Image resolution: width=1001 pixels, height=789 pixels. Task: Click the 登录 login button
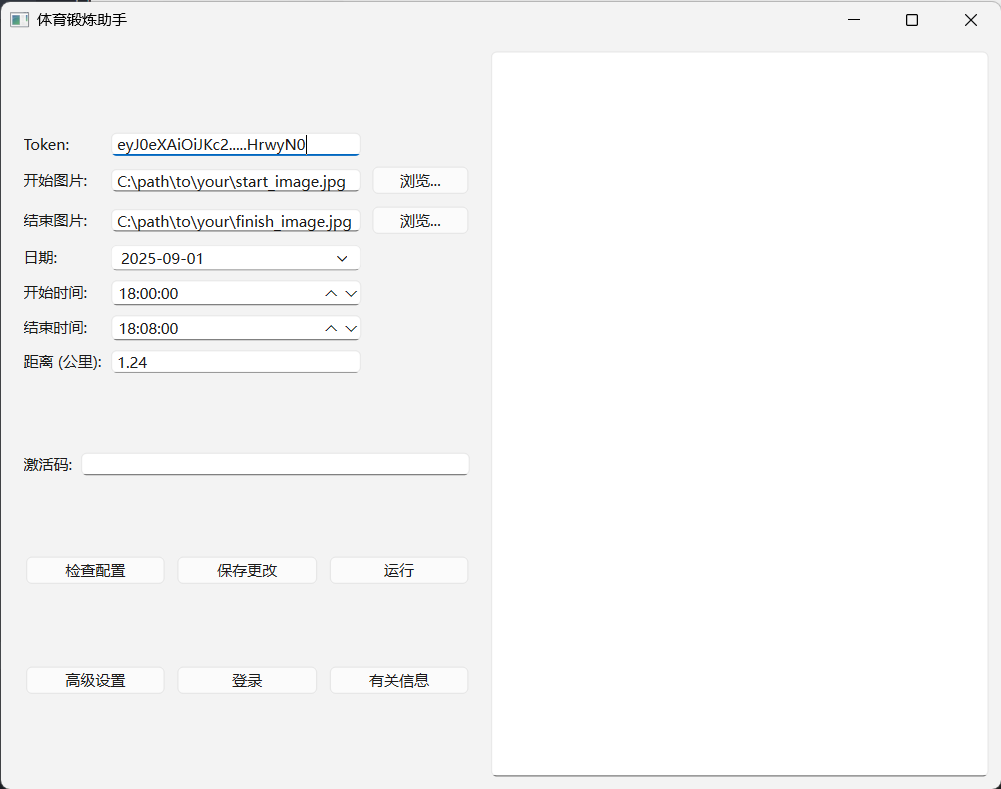click(247, 681)
